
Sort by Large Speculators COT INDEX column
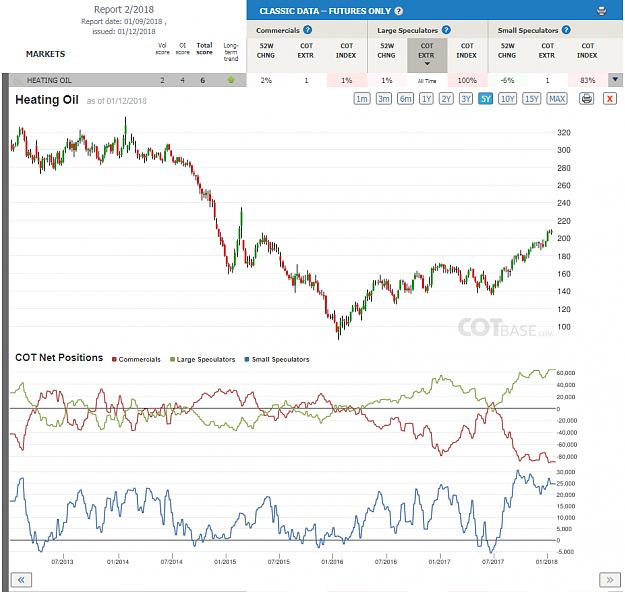(x=467, y=51)
